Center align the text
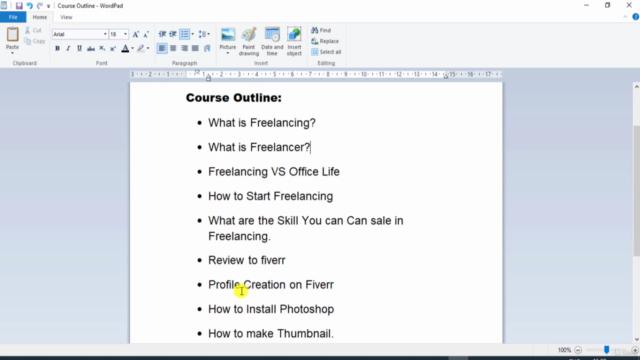Viewport: 640px width, 360px height. (x=173, y=49)
